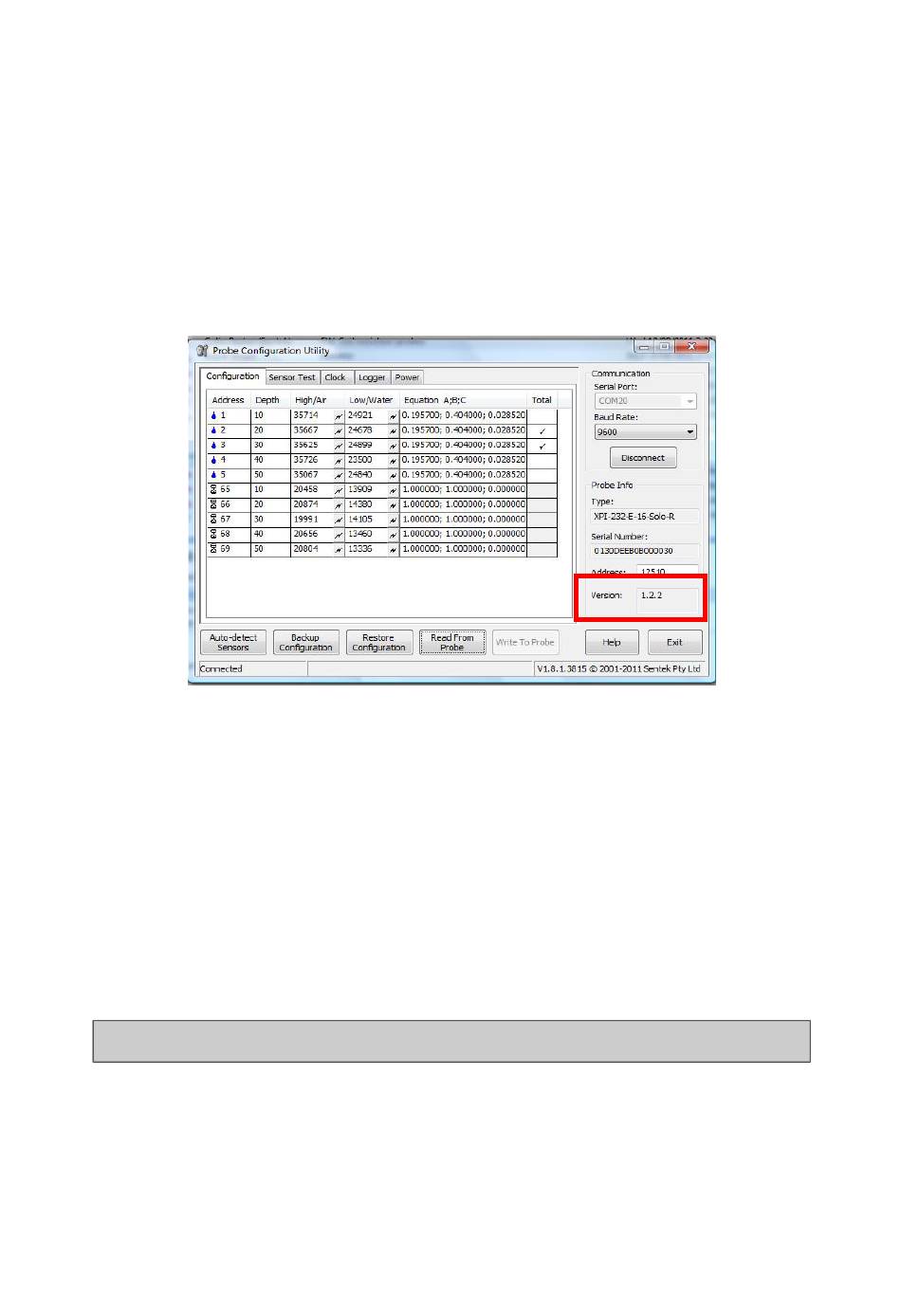The width and height of the screenshot is (901, 1316).
Task: Toggle the Total cell for address 66
Action: [542, 504]
